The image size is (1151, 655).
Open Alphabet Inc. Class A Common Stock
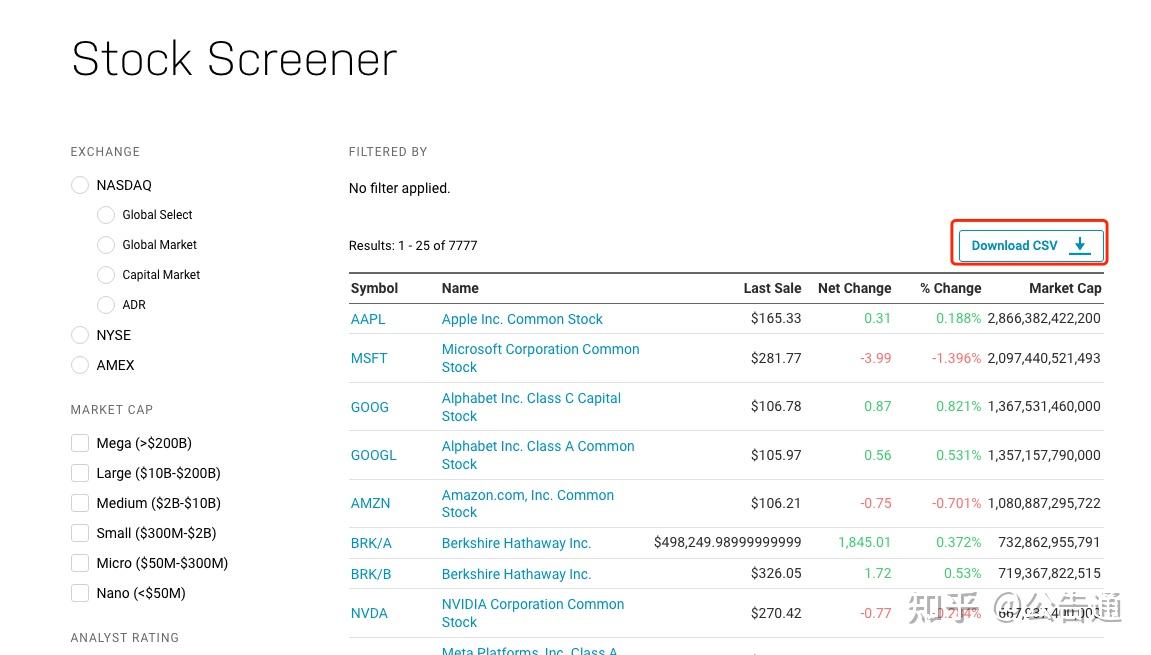point(538,455)
